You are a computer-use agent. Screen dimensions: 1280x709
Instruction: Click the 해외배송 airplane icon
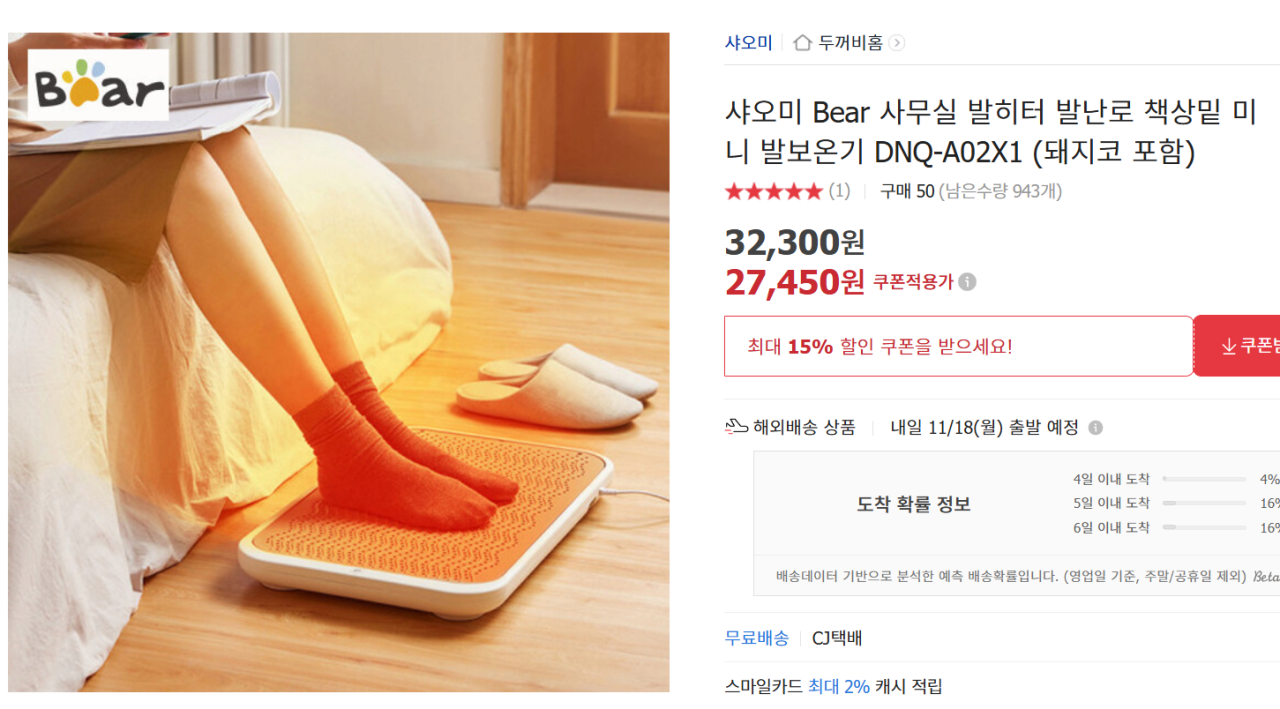coord(736,427)
